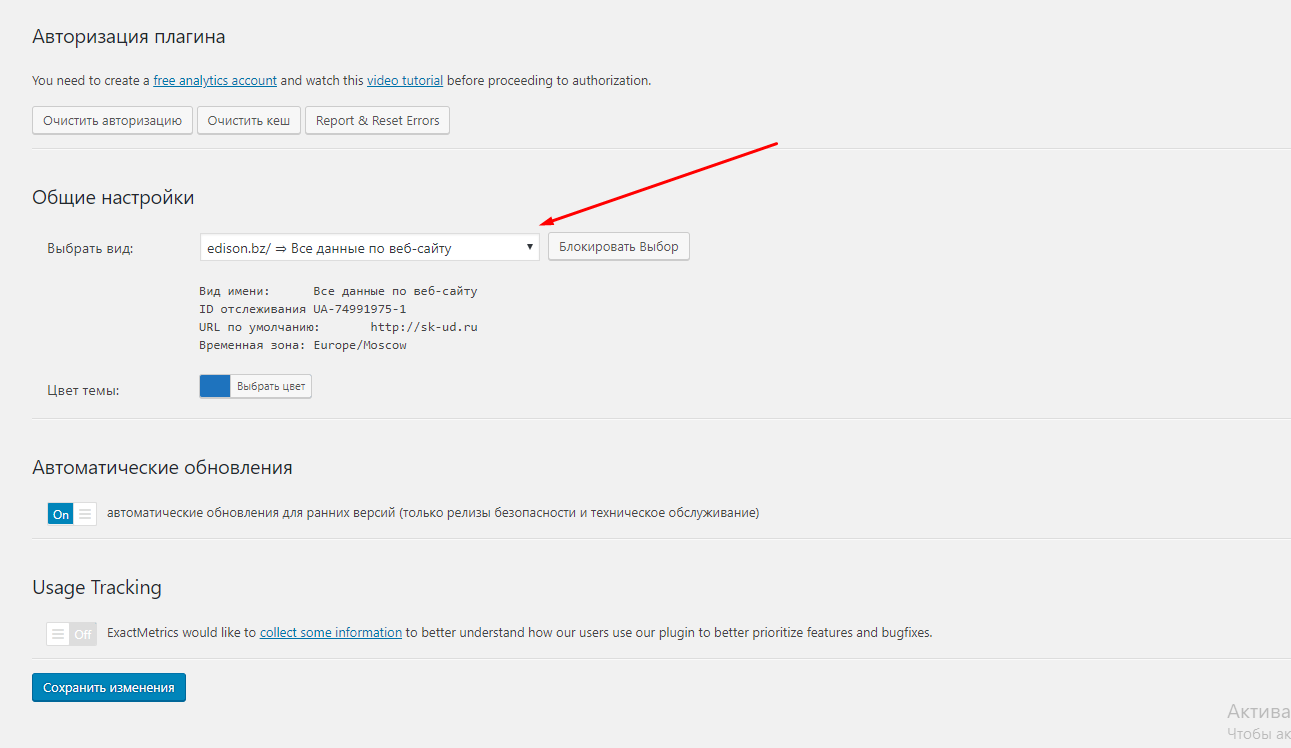Disable the automatic updates On toggle

pos(71,514)
